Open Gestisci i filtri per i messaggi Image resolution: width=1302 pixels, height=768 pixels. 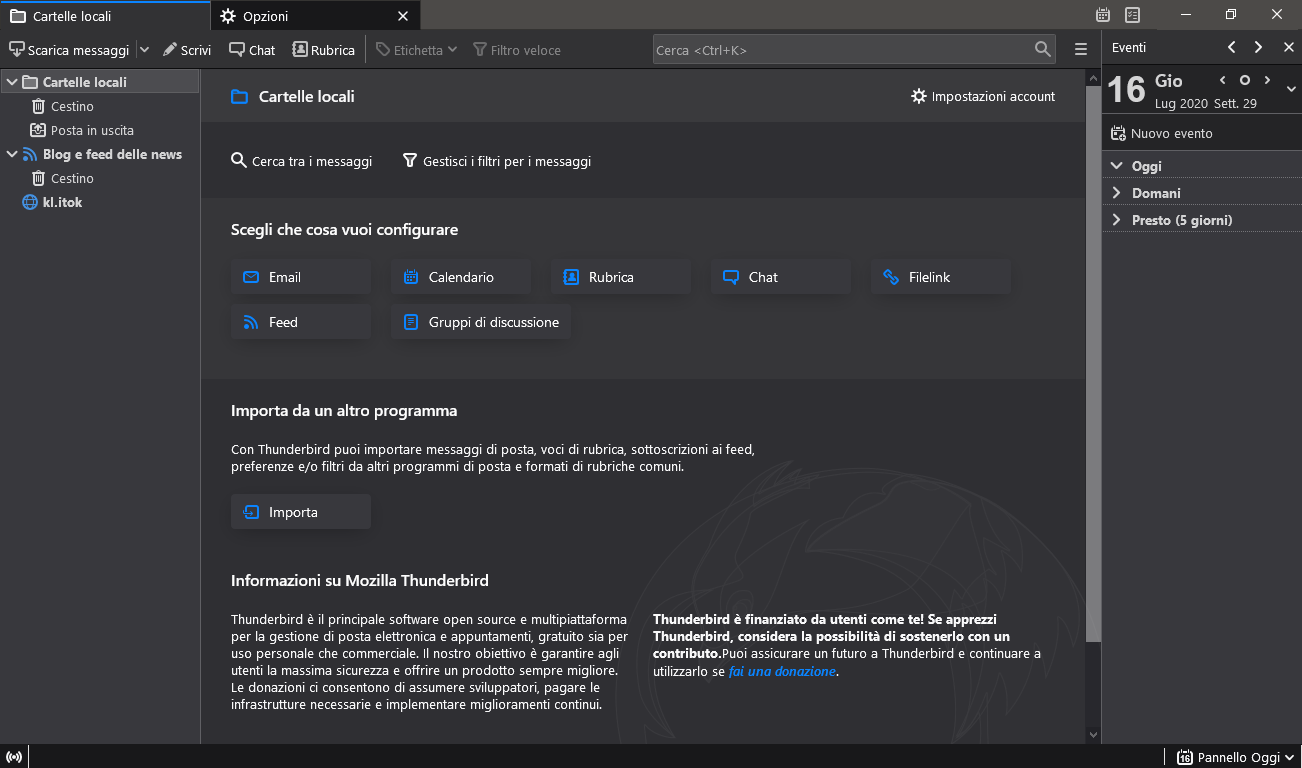coord(497,161)
